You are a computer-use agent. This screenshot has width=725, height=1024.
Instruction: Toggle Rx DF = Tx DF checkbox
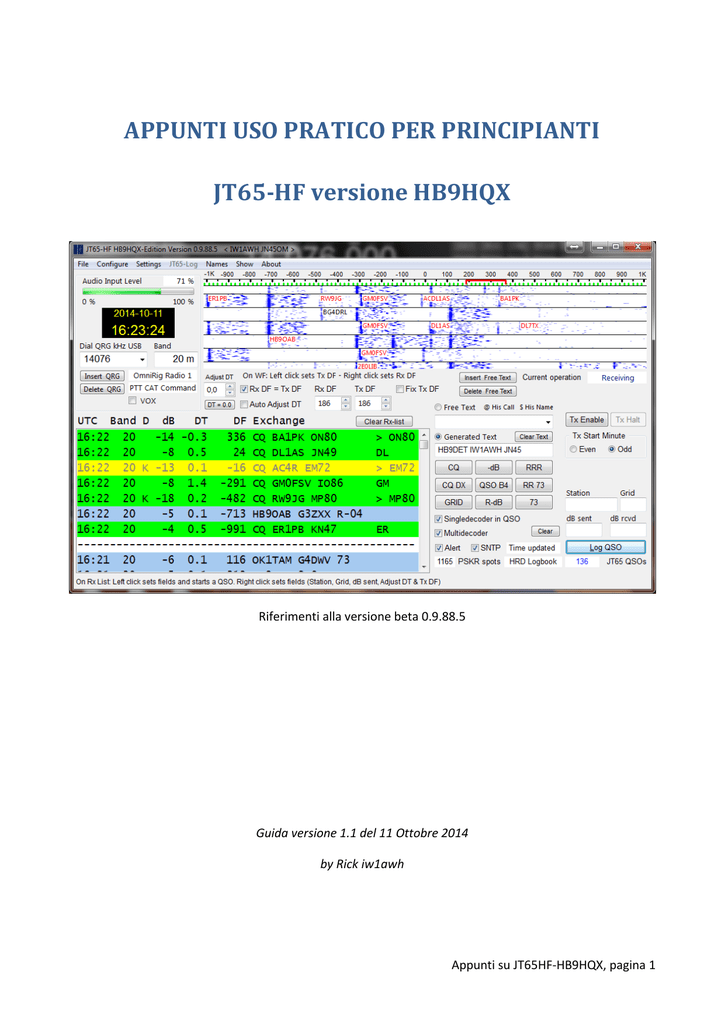pos(244,389)
